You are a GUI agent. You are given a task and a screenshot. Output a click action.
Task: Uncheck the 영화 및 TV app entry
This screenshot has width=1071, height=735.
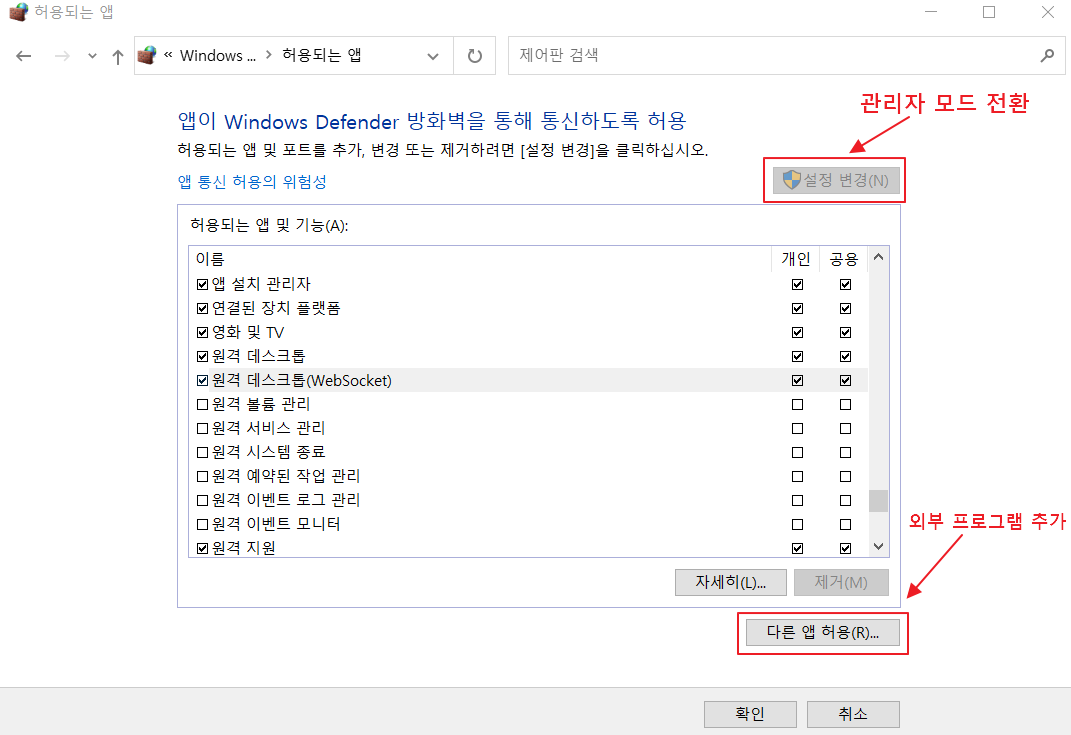[x=203, y=332]
